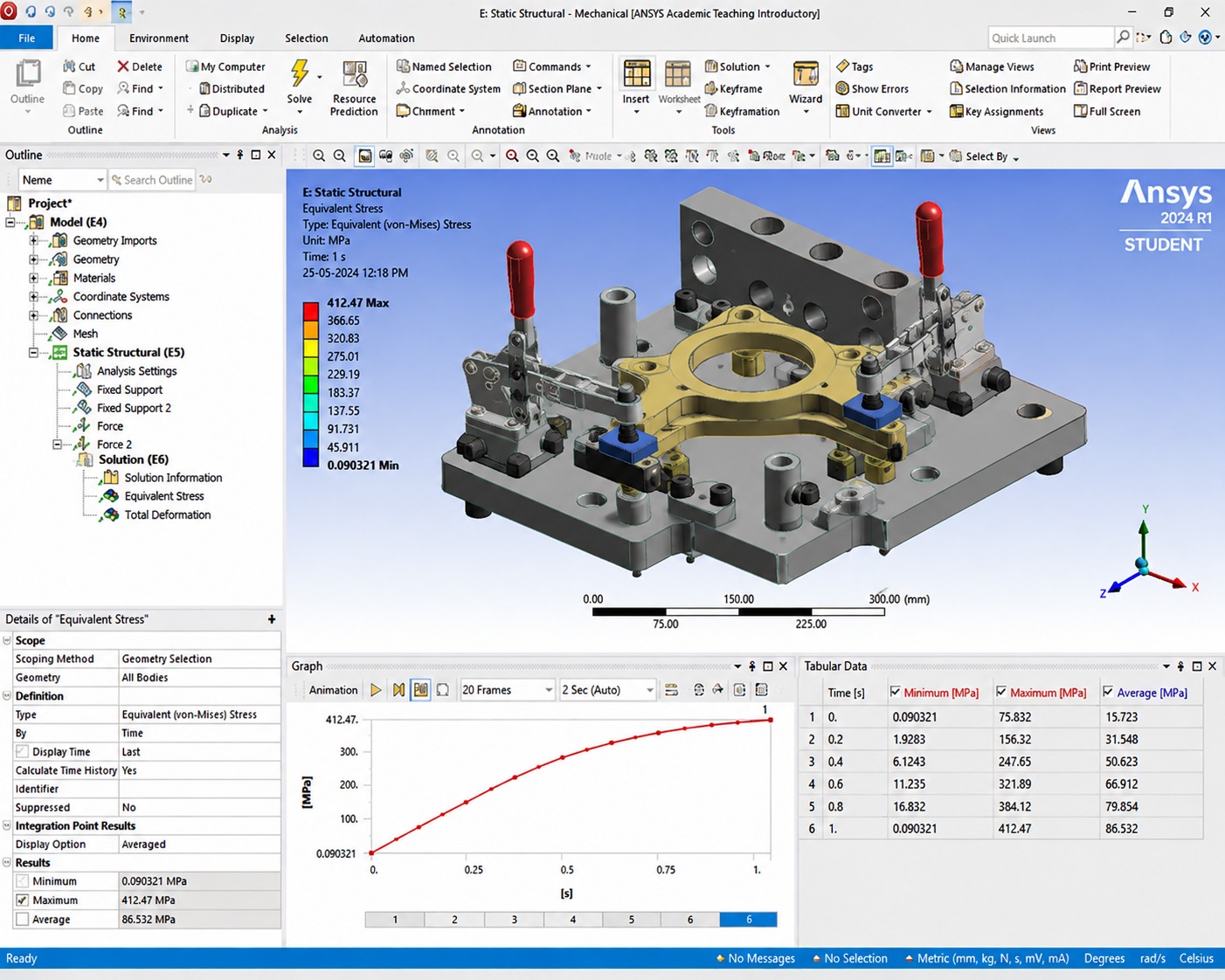Expand the Materials tree node
Image resolution: width=1225 pixels, height=980 pixels.
[x=33, y=278]
